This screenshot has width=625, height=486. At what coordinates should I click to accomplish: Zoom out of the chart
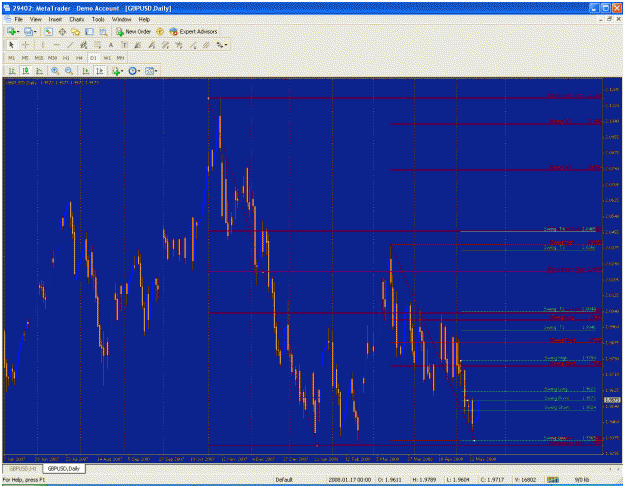(x=69, y=71)
